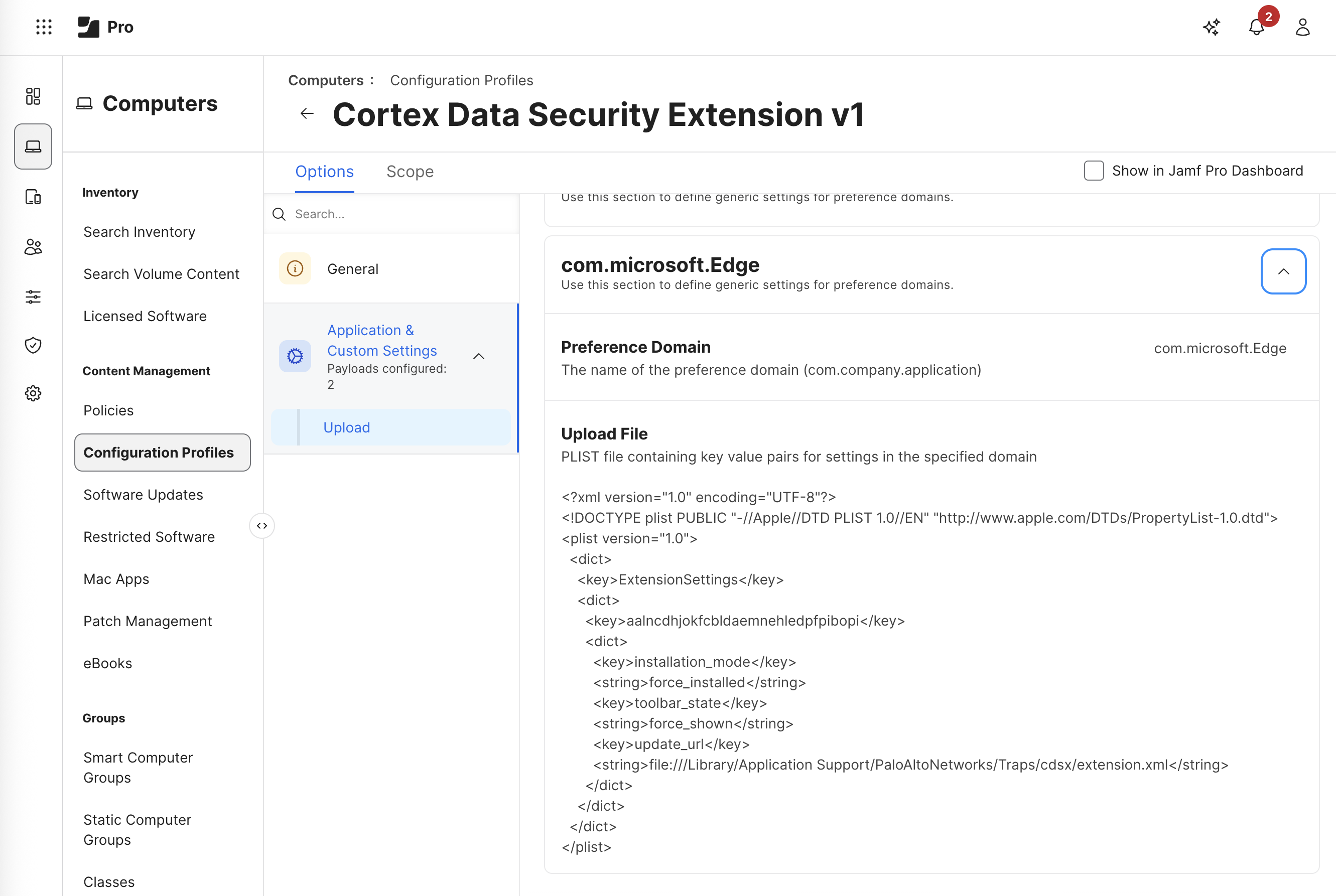
Task: Click the Cortex Data Security Extension v1 title
Action: (599, 114)
